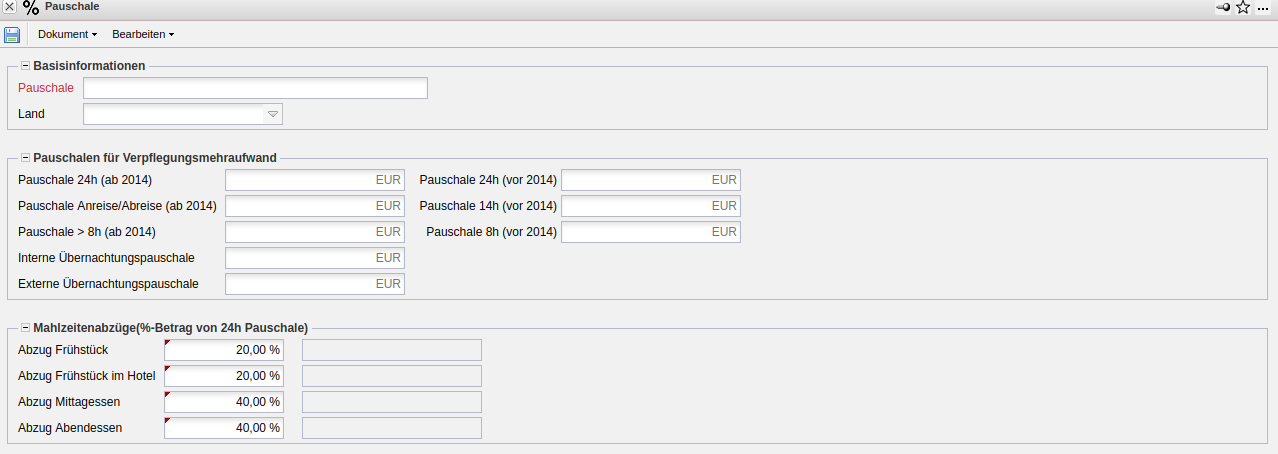This screenshot has width=1278, height=454.
Task: Pin the Pauschale tab with pushpin
Action: pyautogui.click(x=1223, y=8)
